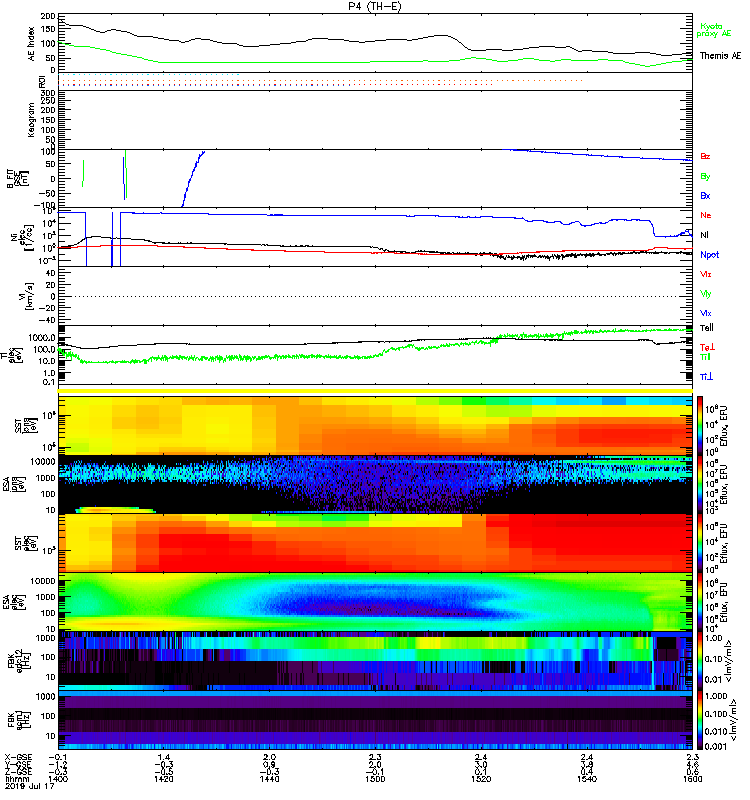Screen dimensions: 750x800
Task: Click the red Te perpendicular legend entry
Action: click(707, 347)
